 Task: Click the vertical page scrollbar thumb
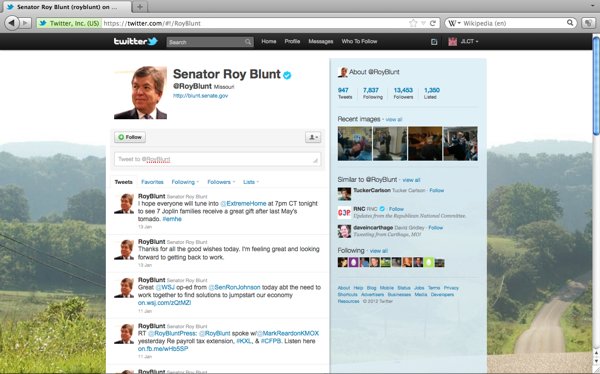(596, 85)
